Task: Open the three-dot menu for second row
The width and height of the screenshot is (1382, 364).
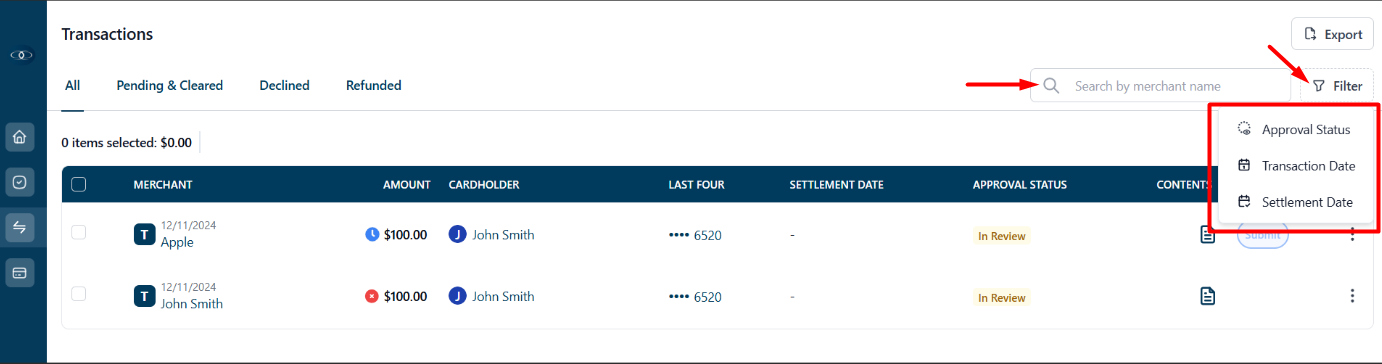Action: point(1352,296)
